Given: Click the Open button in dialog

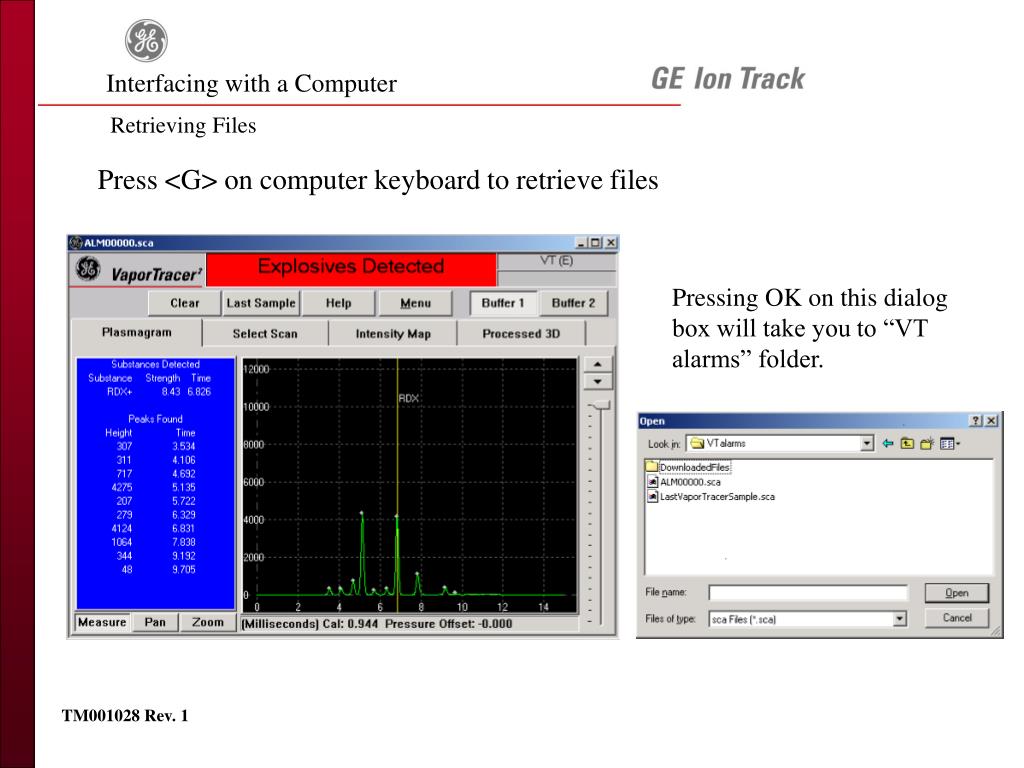Looking at the screenshot, I should pyautogui.click(x=957, y=593).
